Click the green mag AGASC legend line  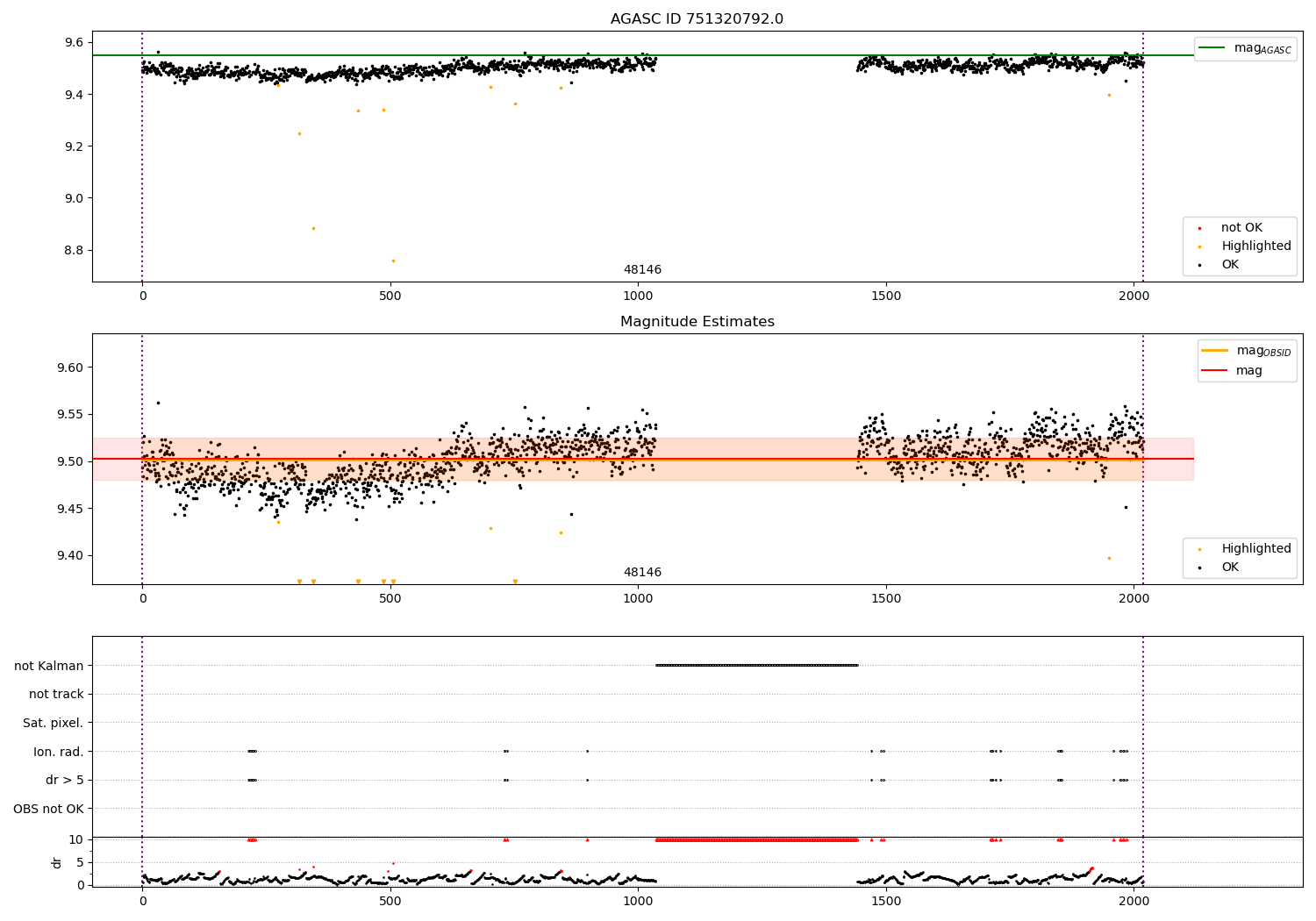point(1213,48)
